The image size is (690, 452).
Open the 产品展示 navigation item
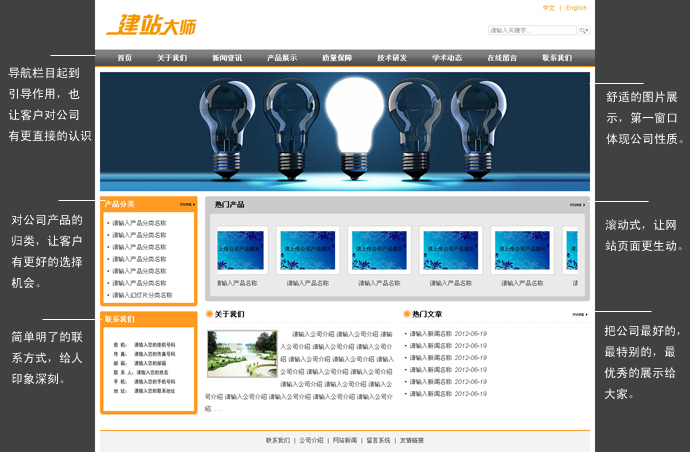[282, 58]
